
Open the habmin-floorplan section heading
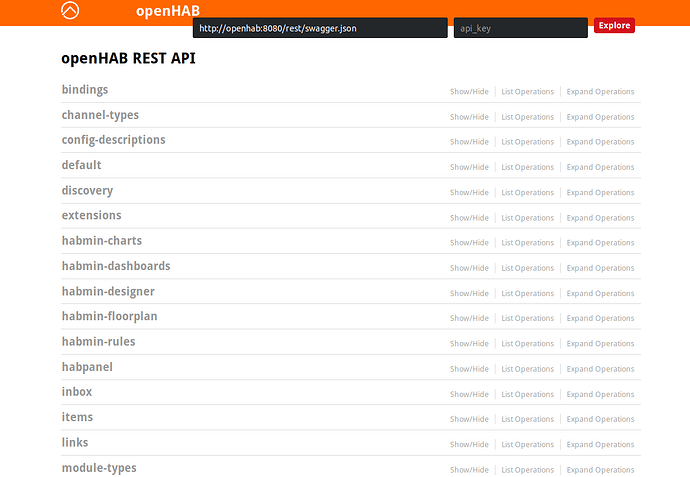[x=110, y=316]
